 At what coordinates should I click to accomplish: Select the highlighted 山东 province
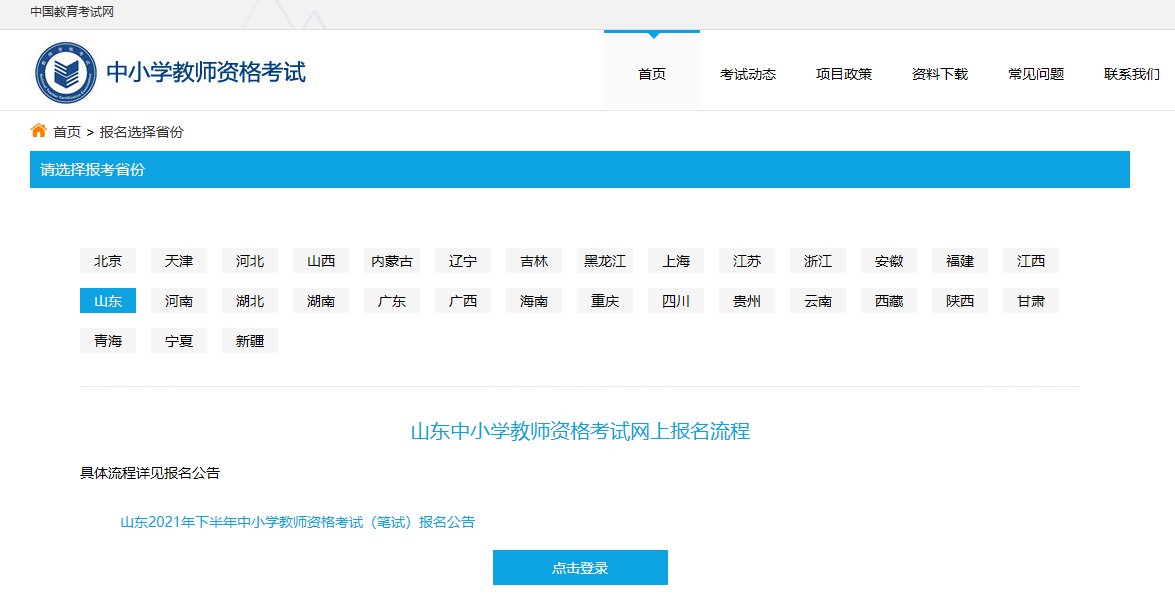108,301
